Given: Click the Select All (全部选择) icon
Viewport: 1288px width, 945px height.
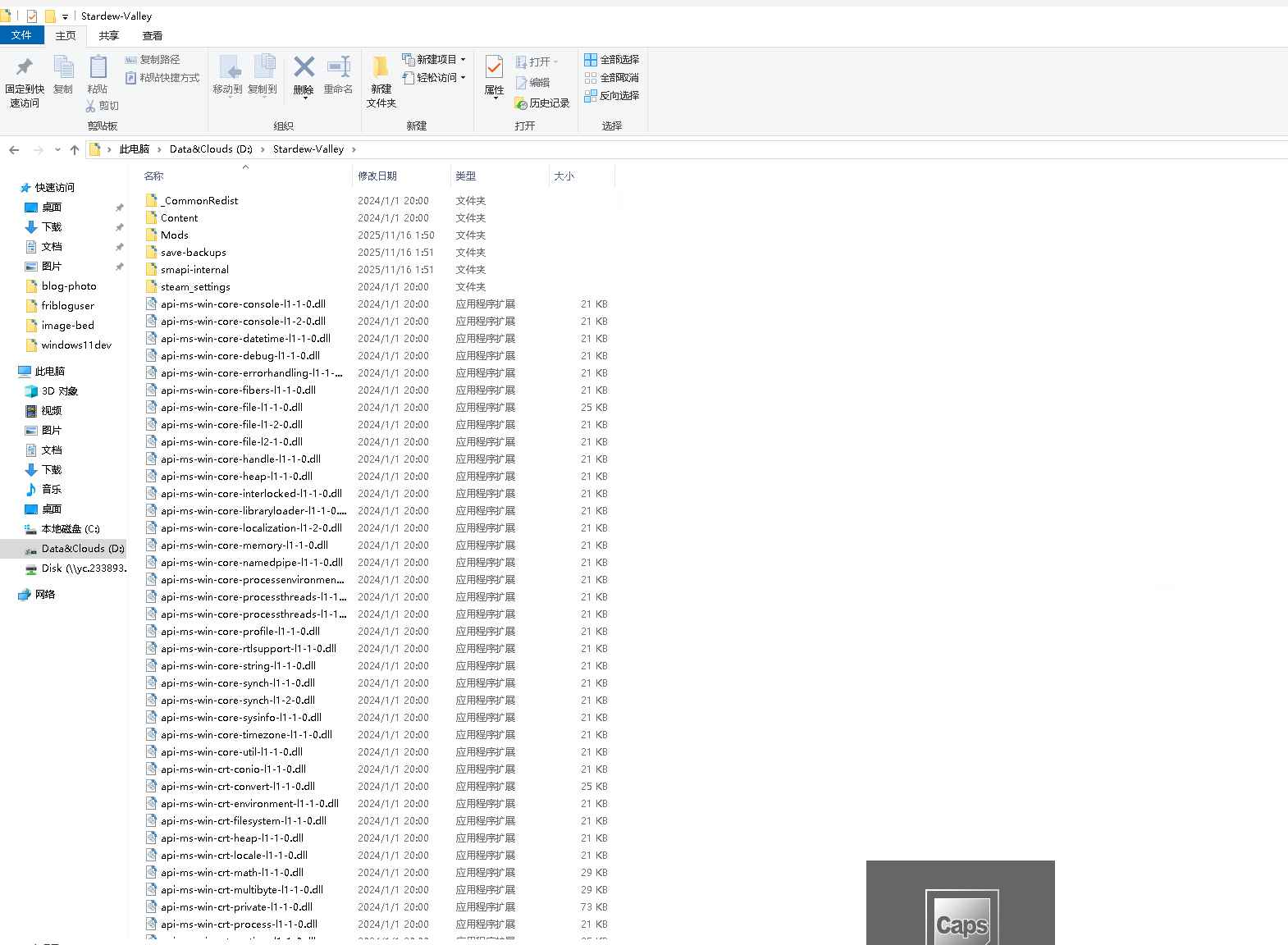Looking at the screenshot, I should [x=591, y=60].
